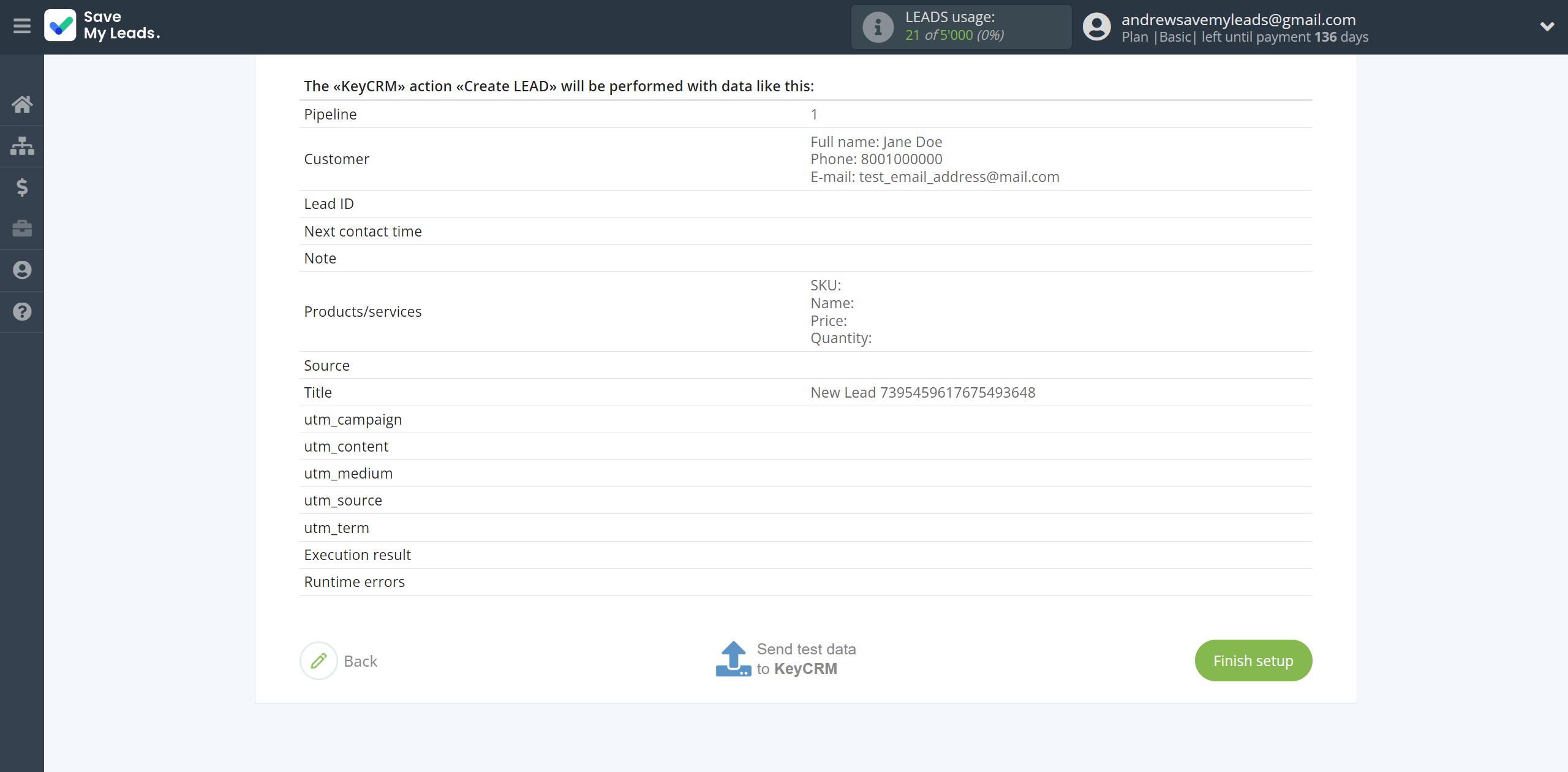Image resolution: width=1568 pixels, height=772 pixels.
Task: Select the Customer row label
Action: (336, 159)
